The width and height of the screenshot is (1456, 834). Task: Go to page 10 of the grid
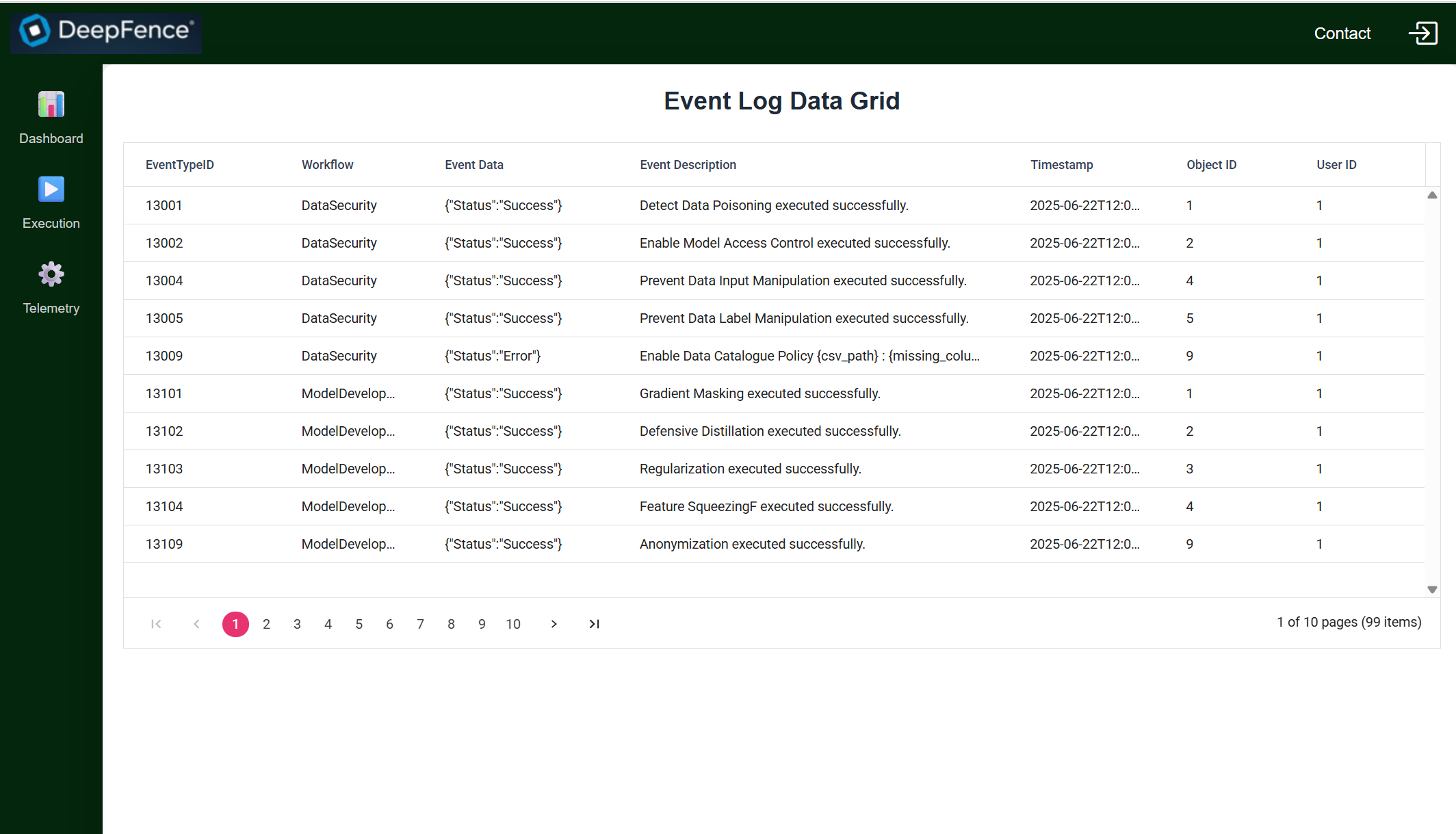513,624
